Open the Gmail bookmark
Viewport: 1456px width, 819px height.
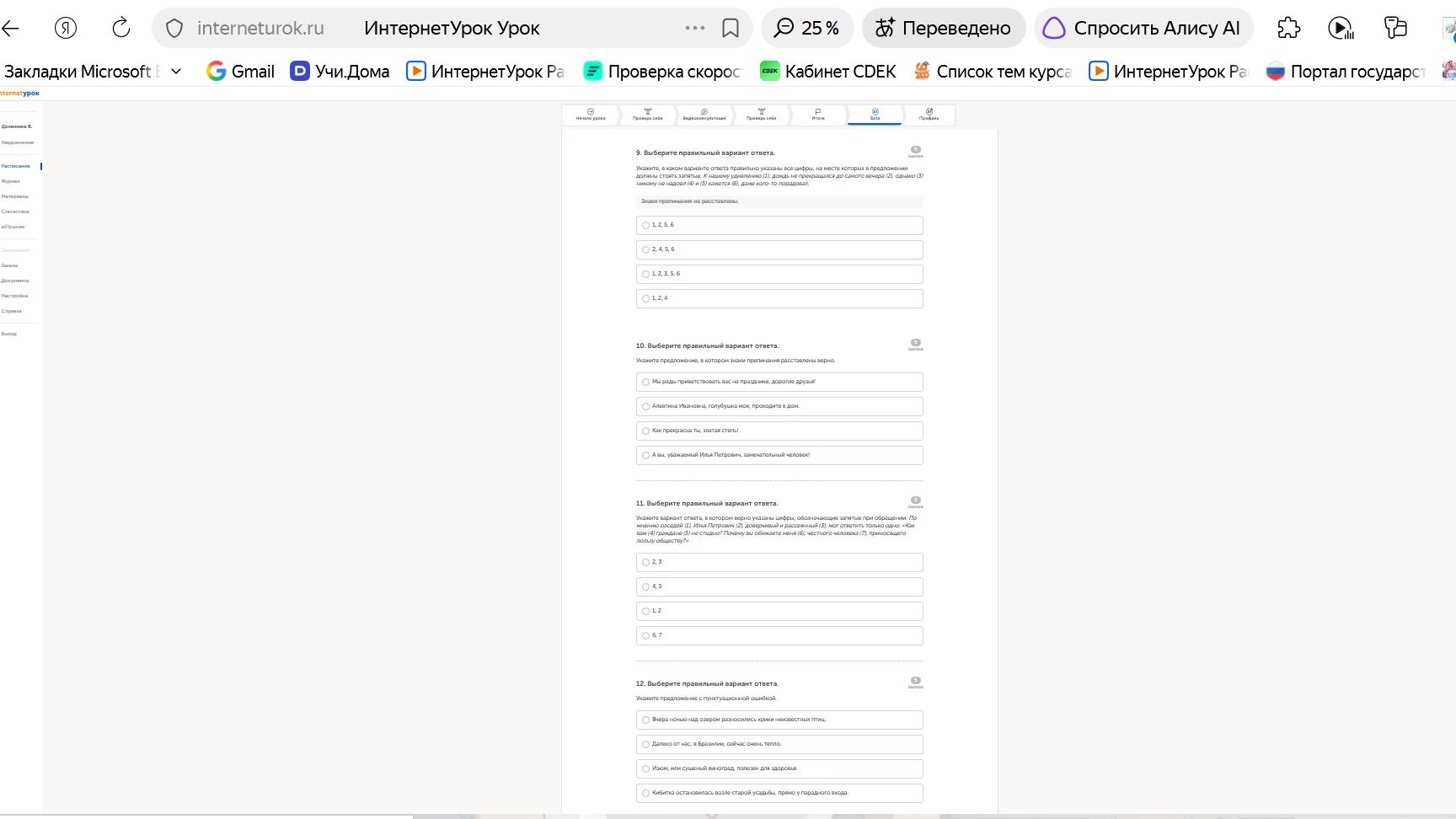coord(241,72)
